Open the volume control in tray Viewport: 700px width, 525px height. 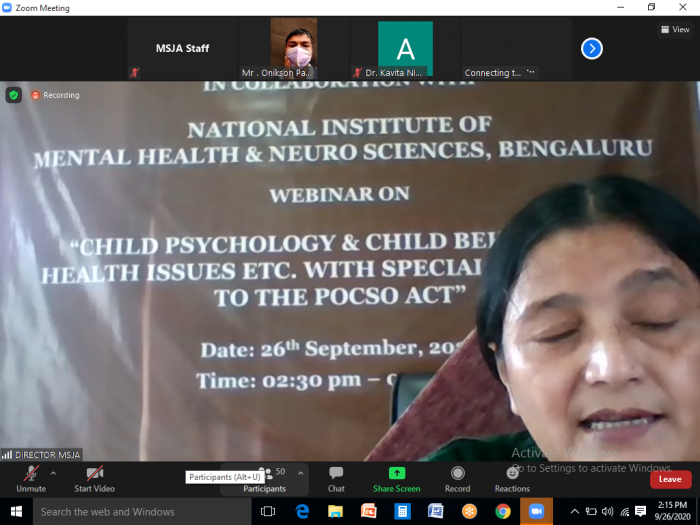(608, 512)
